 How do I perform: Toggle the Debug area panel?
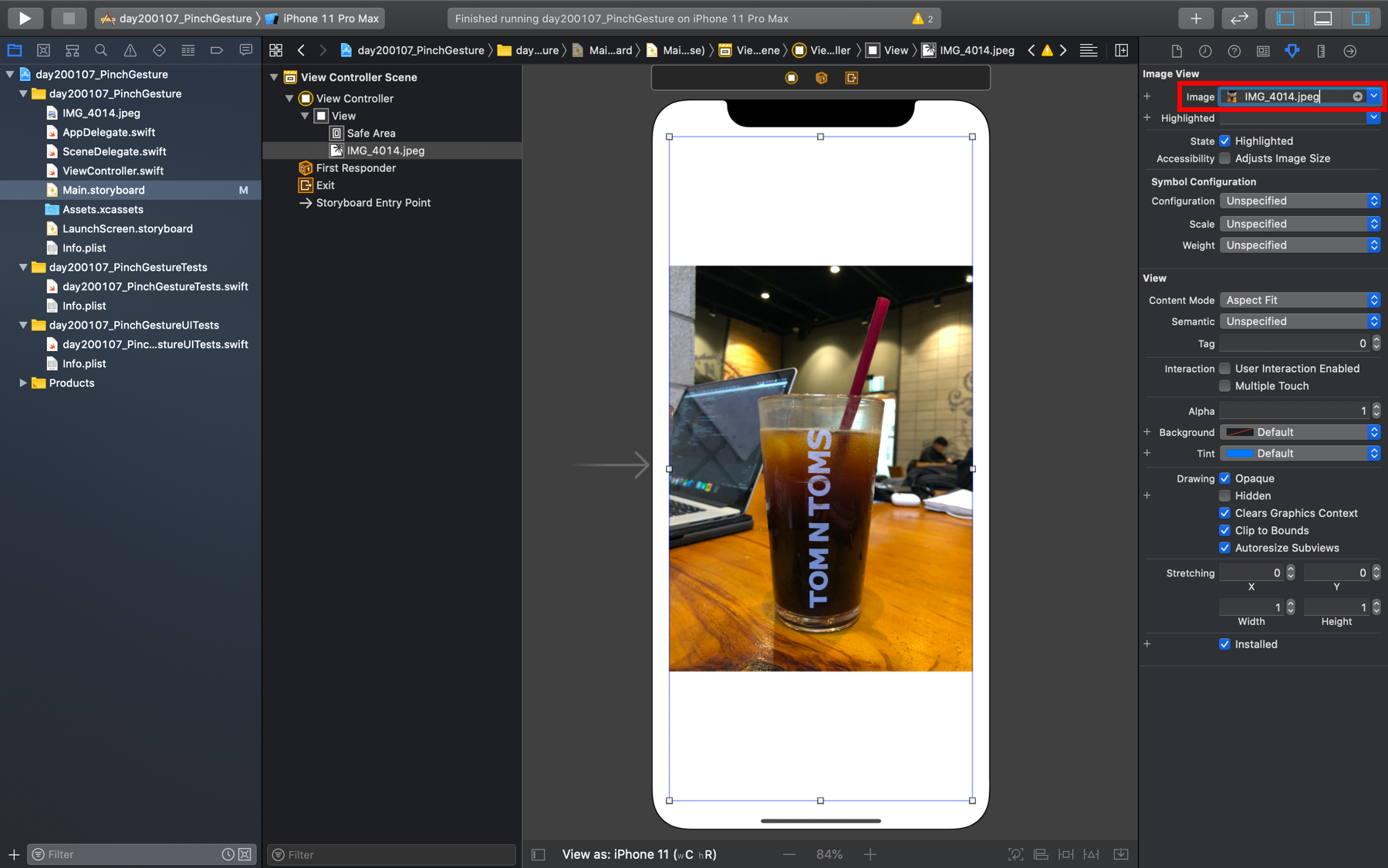click(1323, 18)
